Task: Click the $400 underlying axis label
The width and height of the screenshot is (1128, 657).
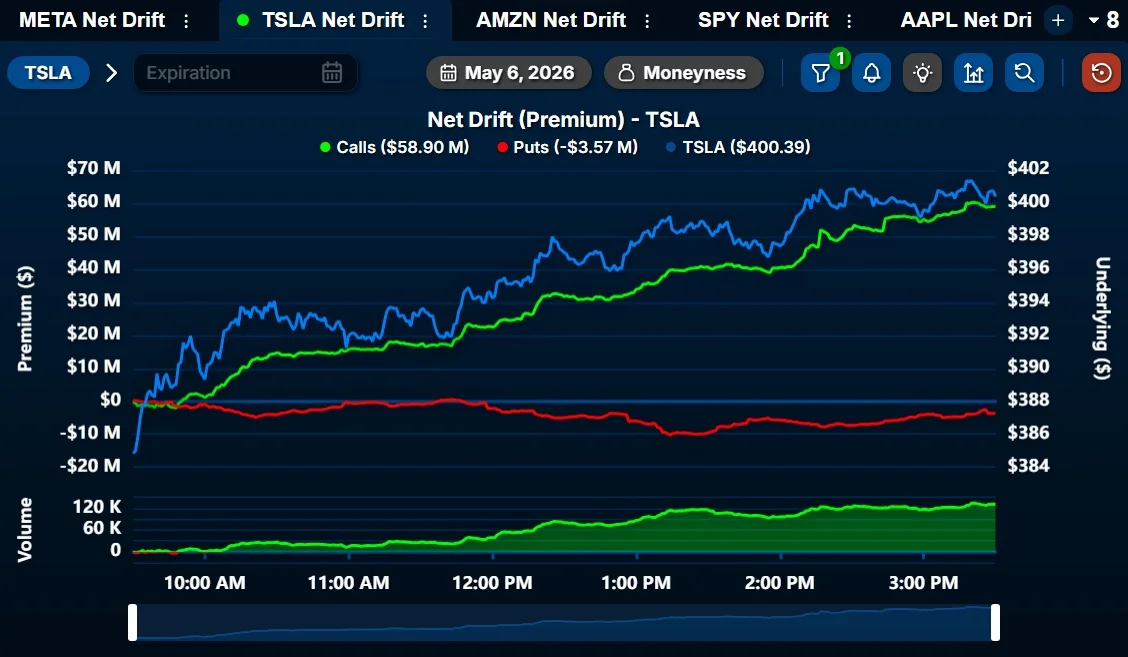Action: pyautogui.click(x=1028, y=201)
